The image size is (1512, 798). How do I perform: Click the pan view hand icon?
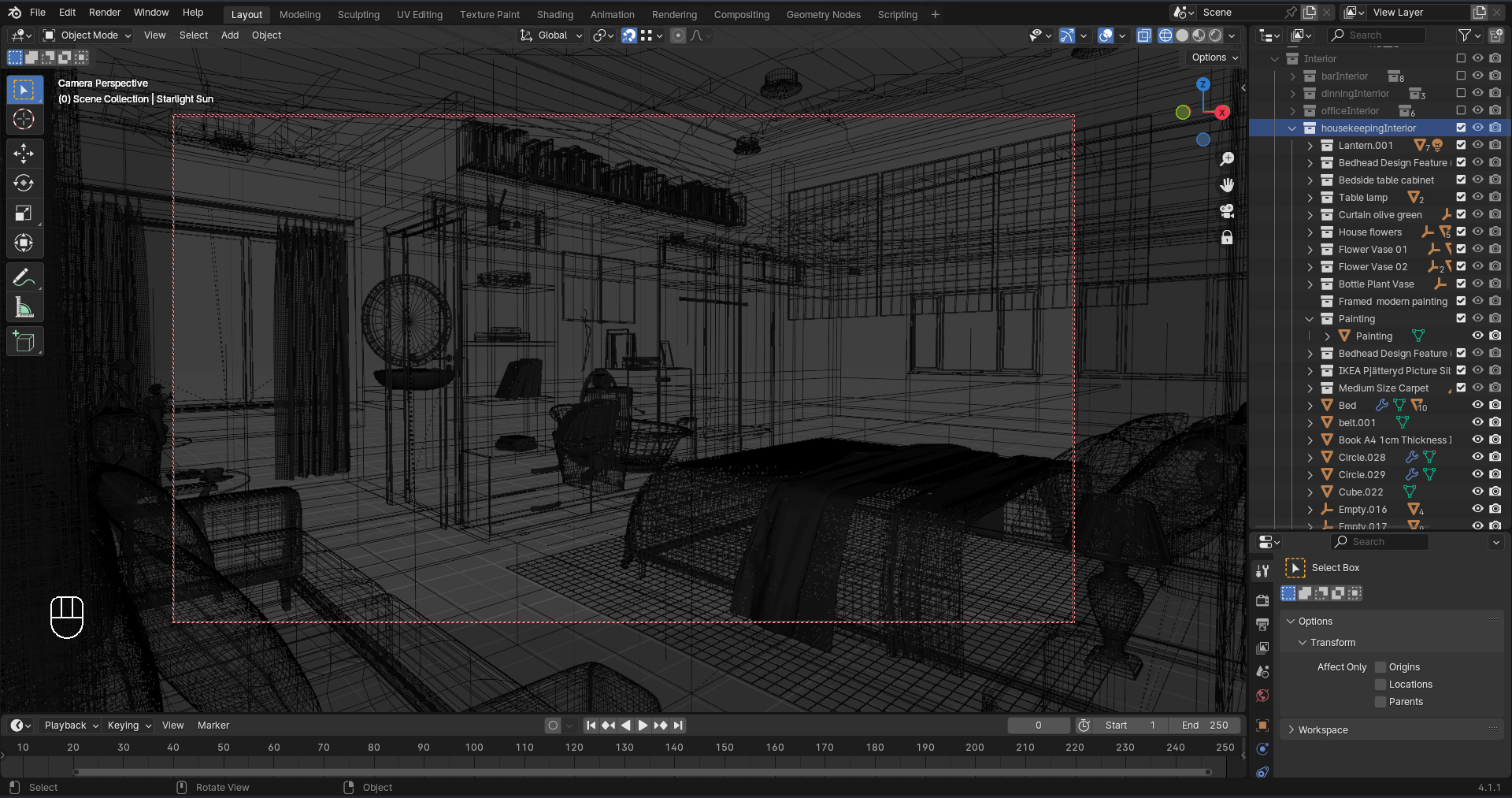(x=1227, y=185)
